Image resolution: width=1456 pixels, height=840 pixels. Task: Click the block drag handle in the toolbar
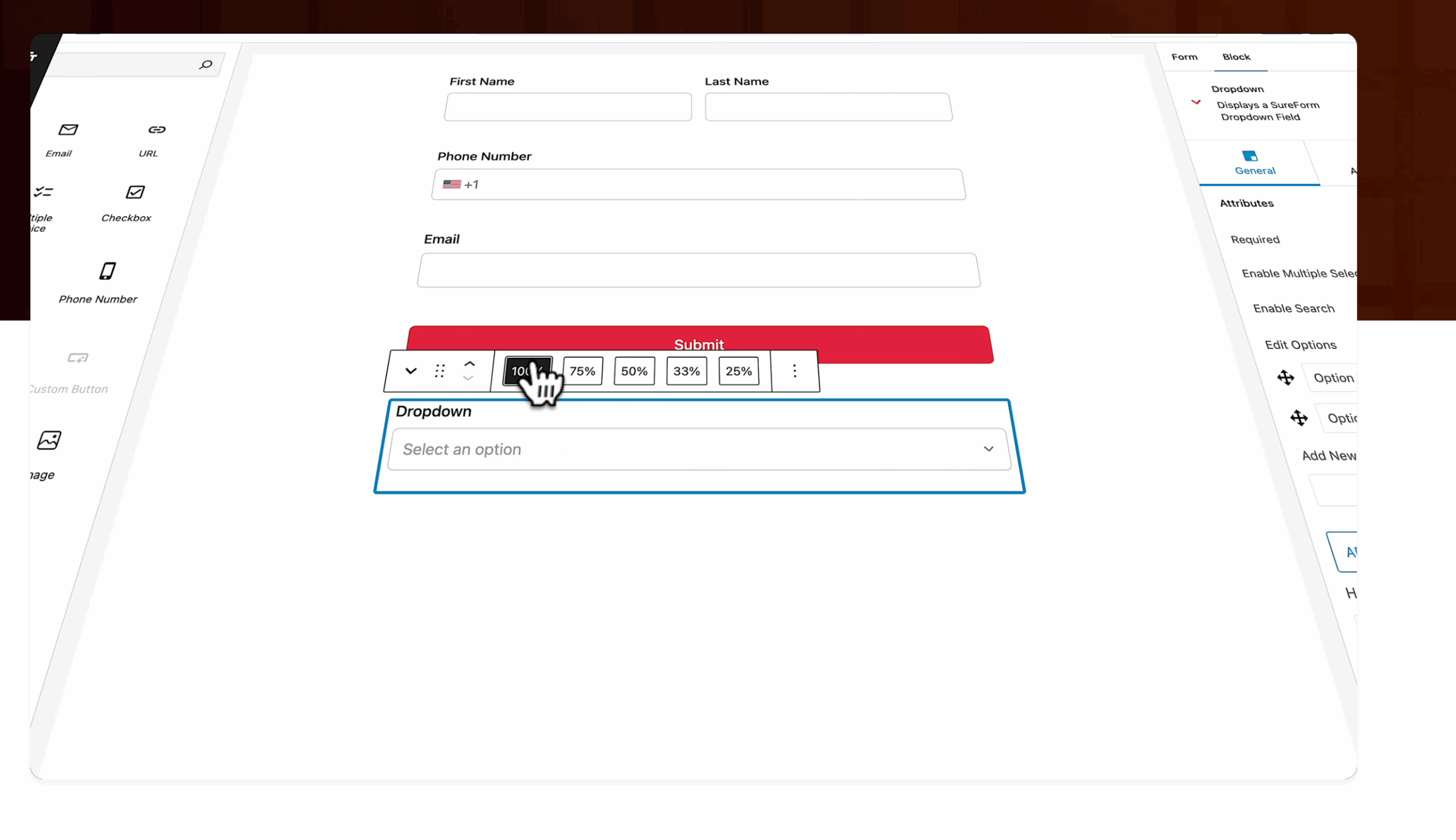[x=439, y=371]
